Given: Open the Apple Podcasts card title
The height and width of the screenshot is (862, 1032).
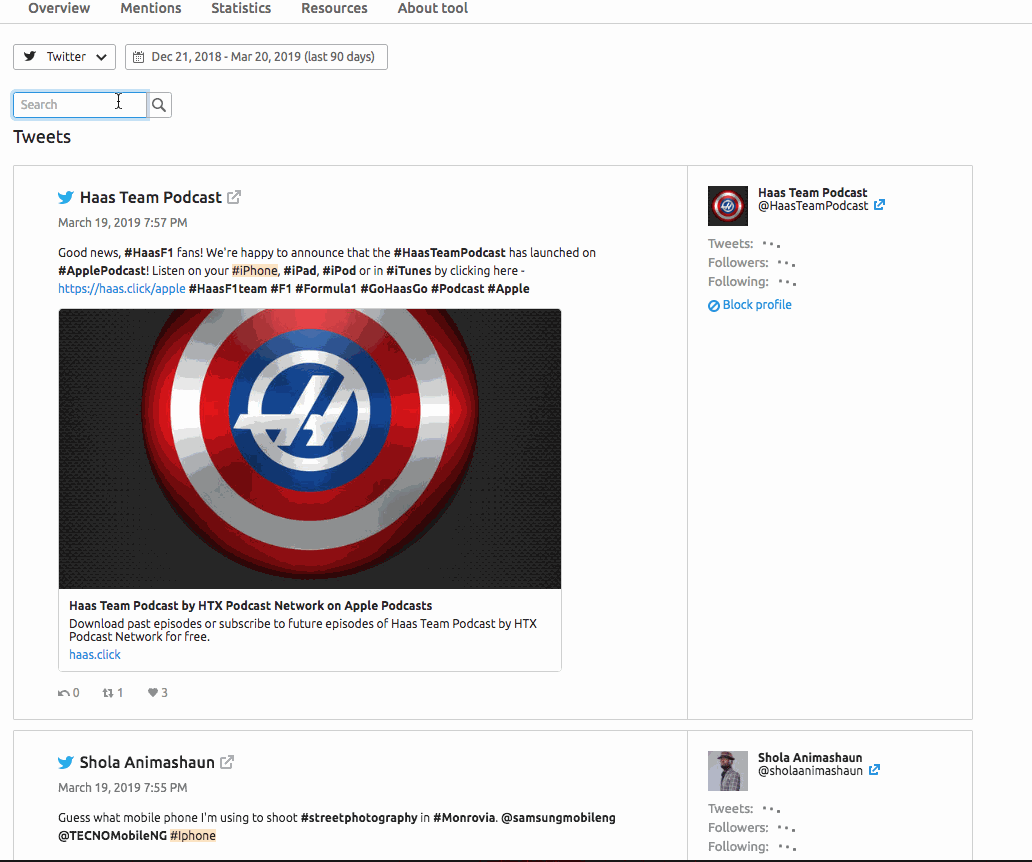Looking at the screenshot, I should click(251, 605).
